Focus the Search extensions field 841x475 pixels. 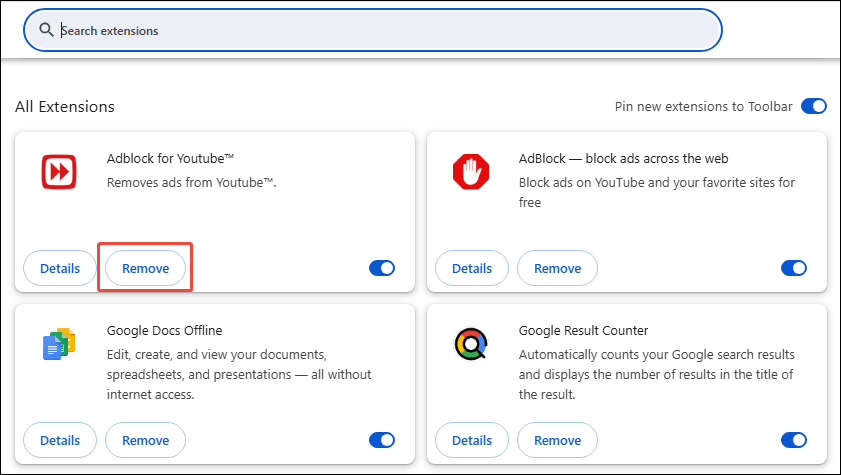coord(373,30)
